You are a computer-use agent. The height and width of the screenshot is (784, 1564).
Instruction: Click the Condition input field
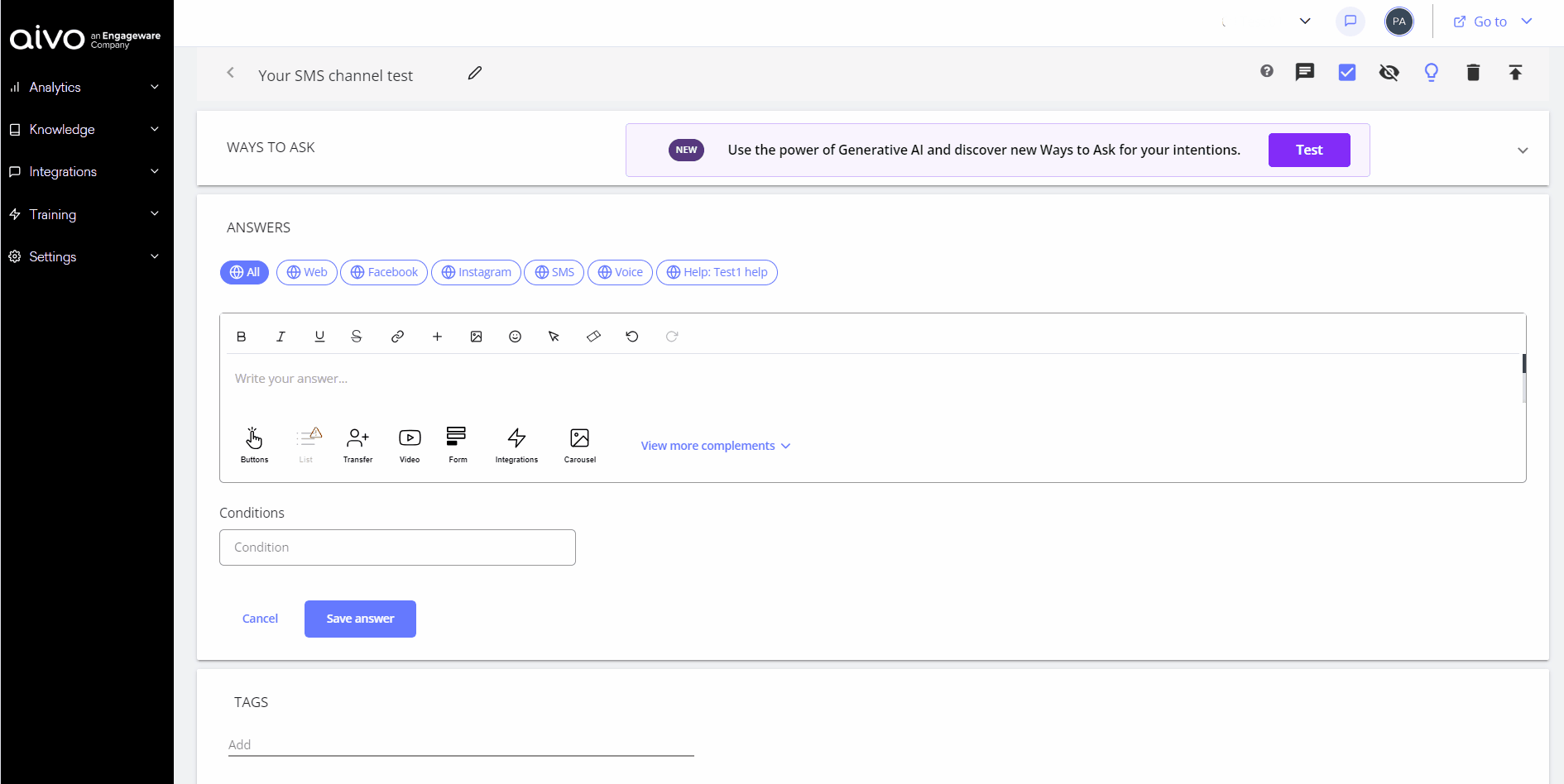[397, 547]
